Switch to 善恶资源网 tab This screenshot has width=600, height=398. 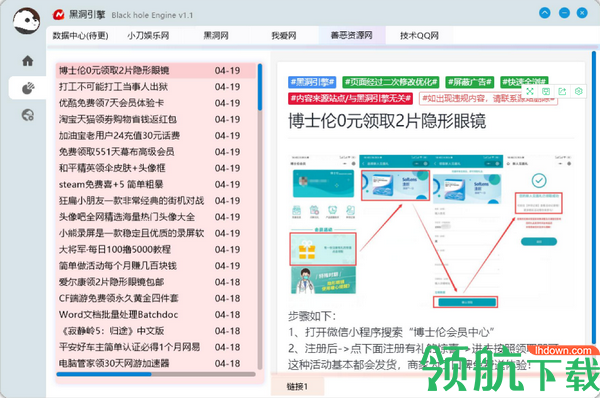pyautogui.click(x=352, y=36)
